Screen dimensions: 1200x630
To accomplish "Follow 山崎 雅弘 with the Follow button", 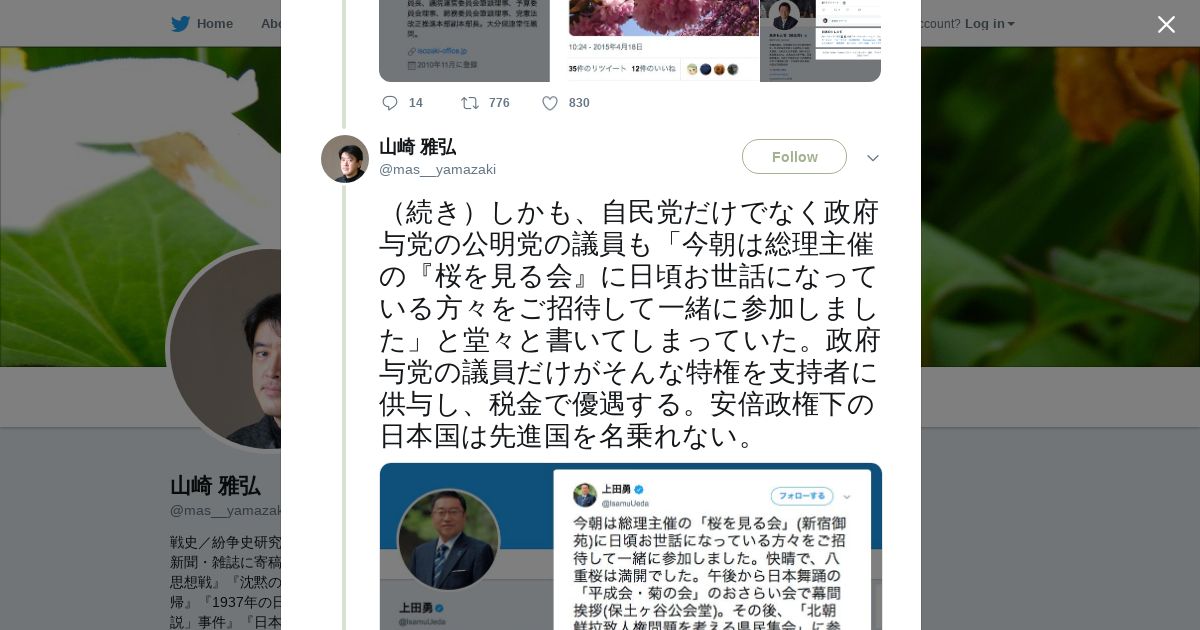I will (794, 157).
